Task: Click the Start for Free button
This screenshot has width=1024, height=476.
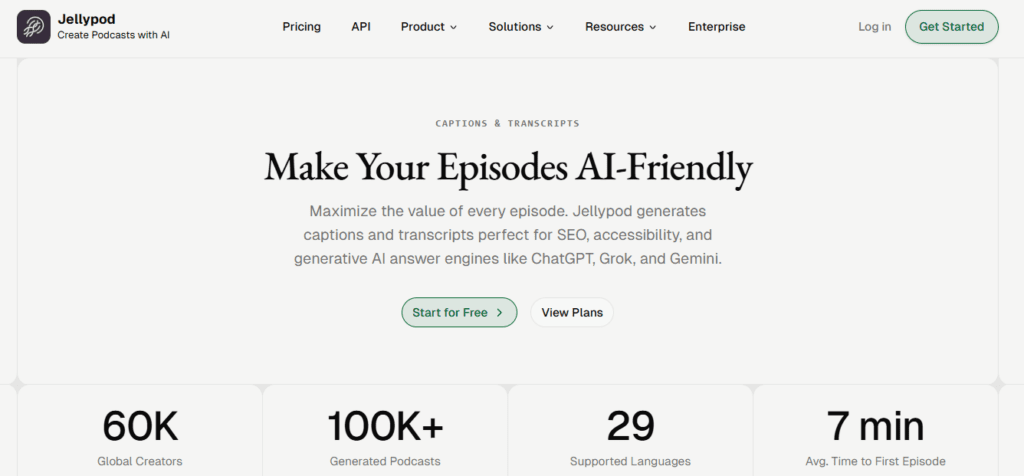Action: point(459,313)
